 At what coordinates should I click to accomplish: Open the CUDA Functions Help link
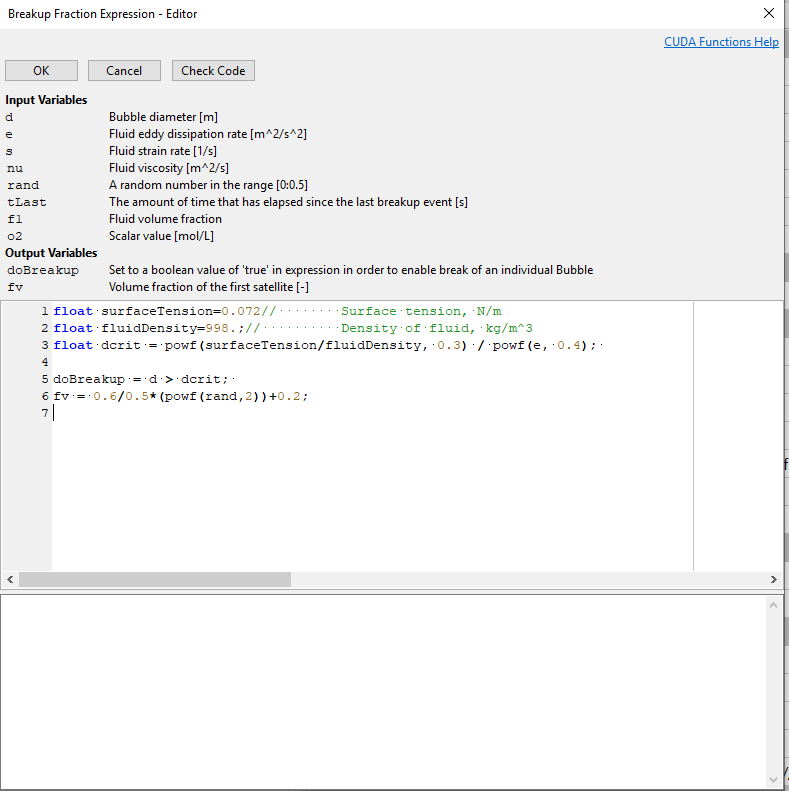721,42
